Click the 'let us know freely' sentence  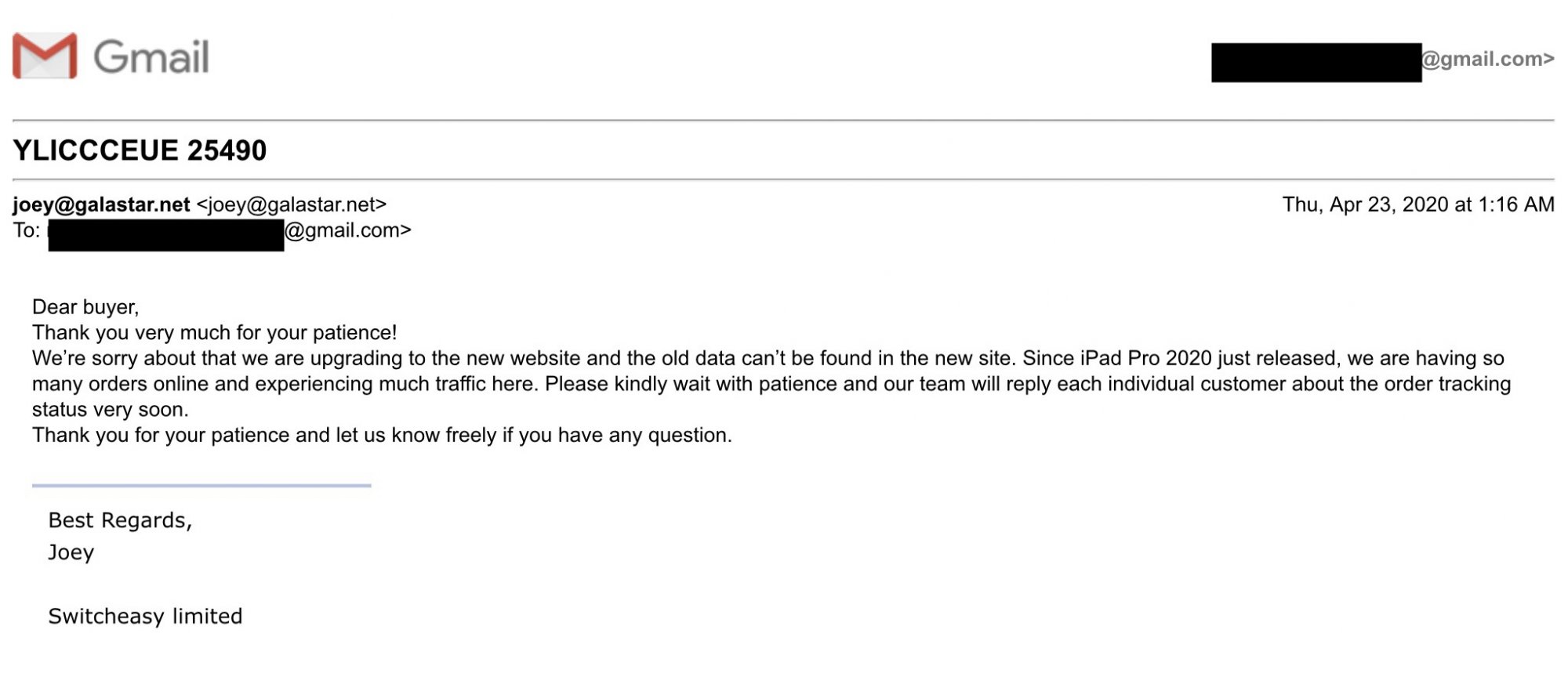[x=382, y=436]
